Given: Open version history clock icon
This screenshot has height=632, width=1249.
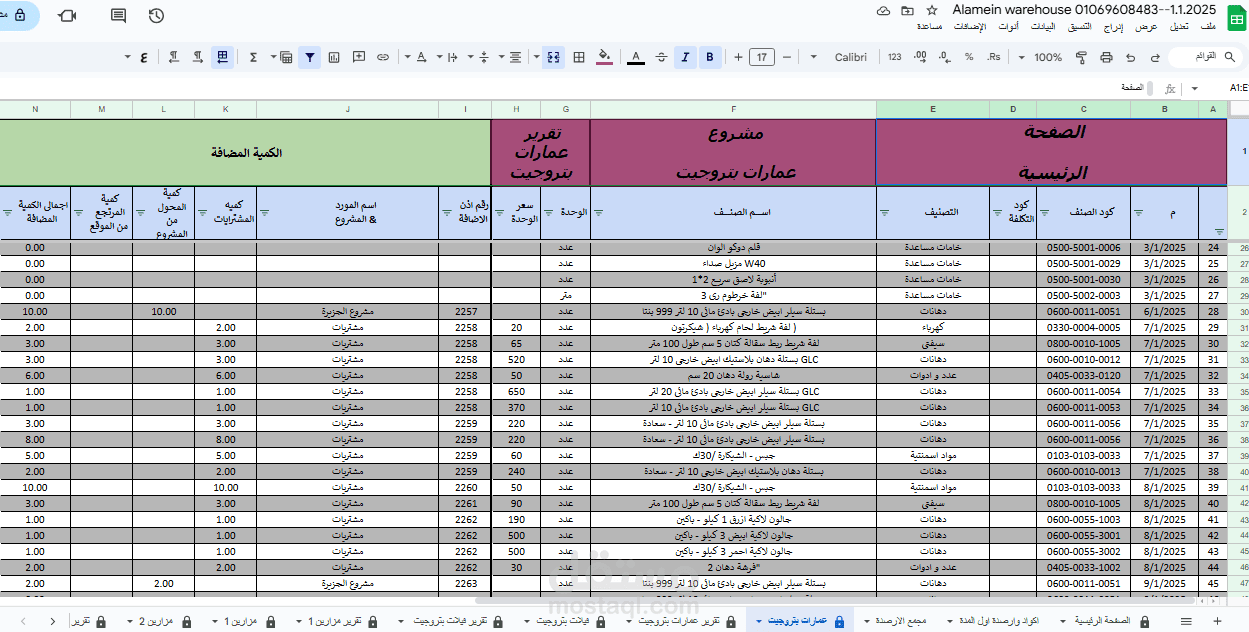Looking at the screenshot, I should click(x=156, y=16).
